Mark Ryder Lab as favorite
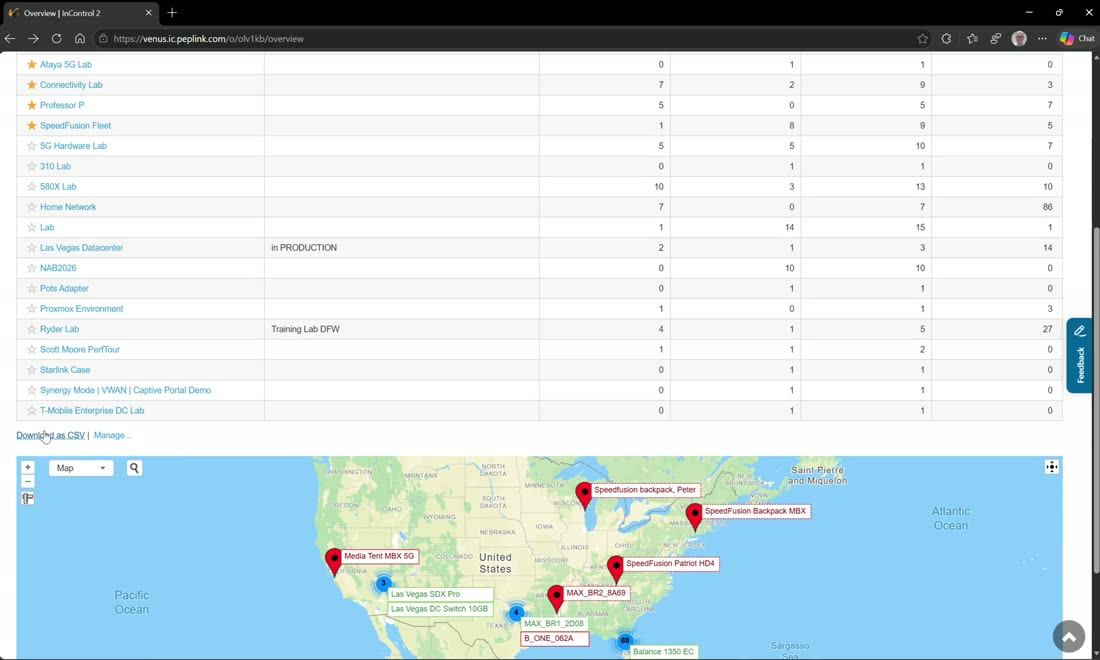Viewport: 1100px width, 660px height. point(32,329)
